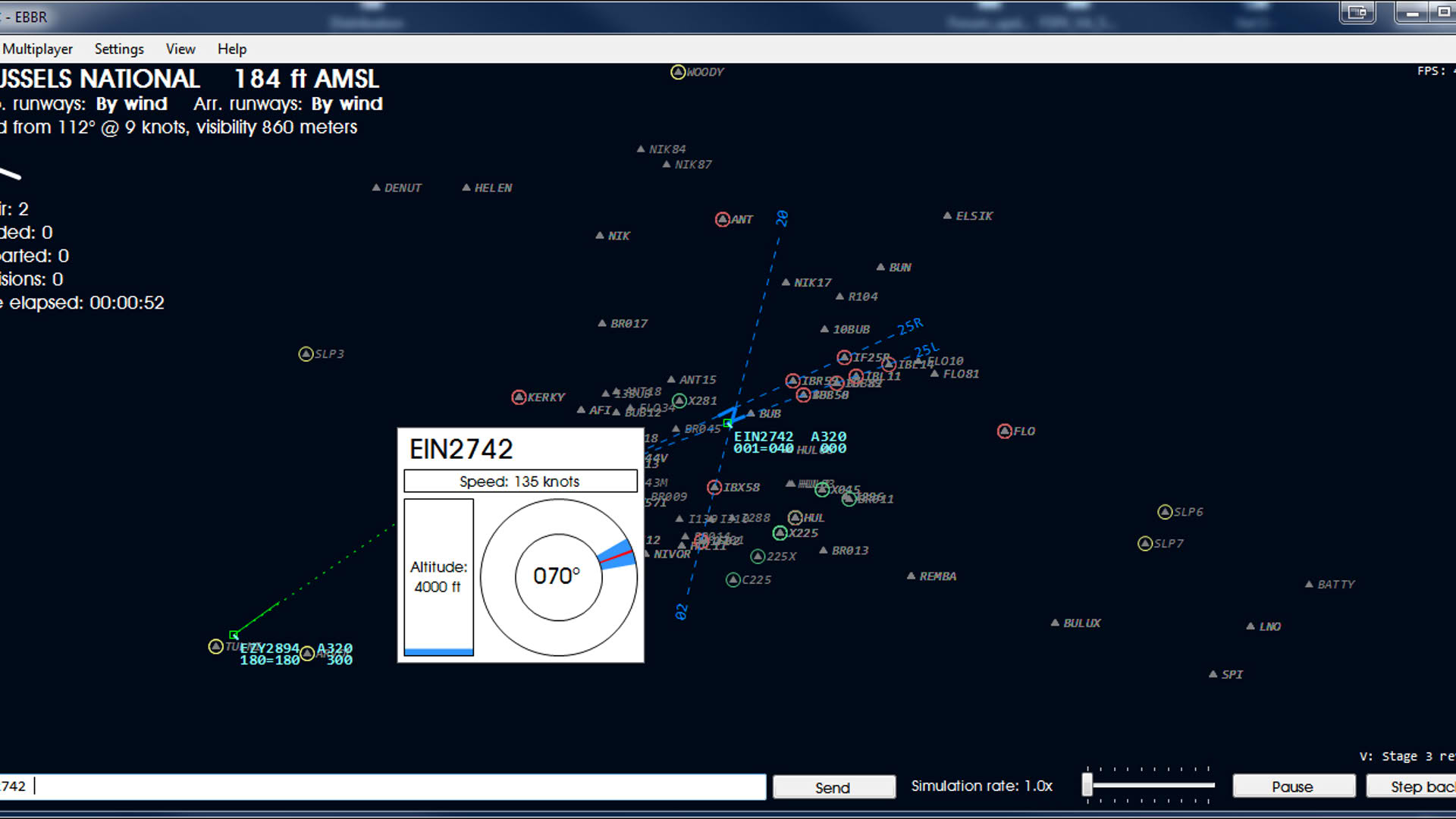
Task: Click the KERKY beacon icon
Action: pyautogui.click(x=519, y=397)
